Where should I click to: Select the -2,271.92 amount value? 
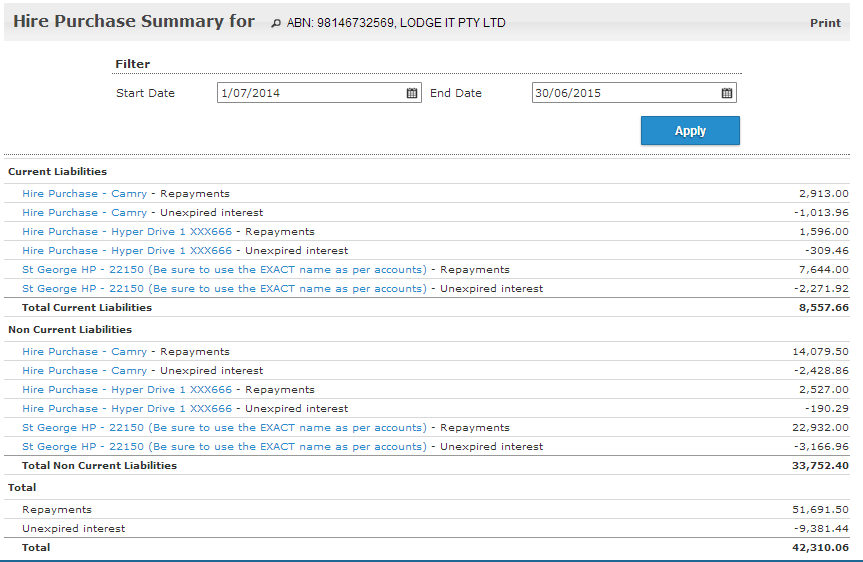pos(821,288)
